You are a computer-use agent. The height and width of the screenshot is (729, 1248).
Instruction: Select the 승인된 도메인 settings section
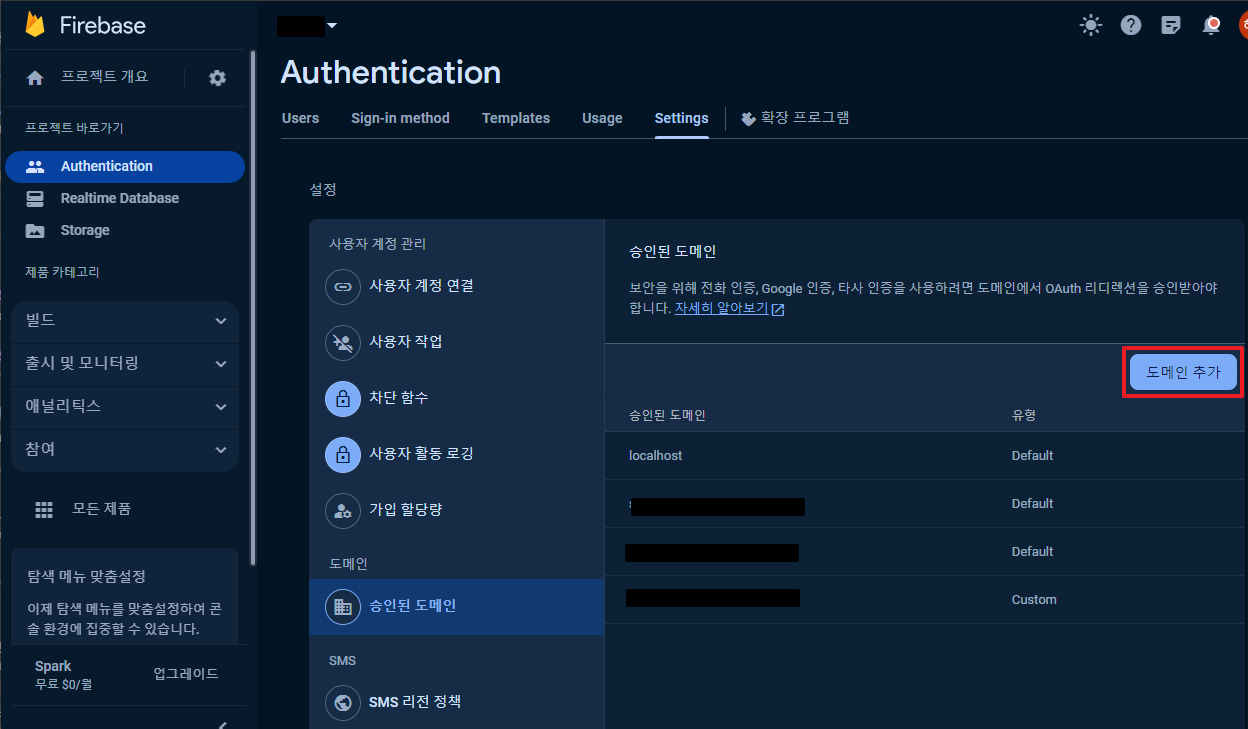(x=457, y=606)
